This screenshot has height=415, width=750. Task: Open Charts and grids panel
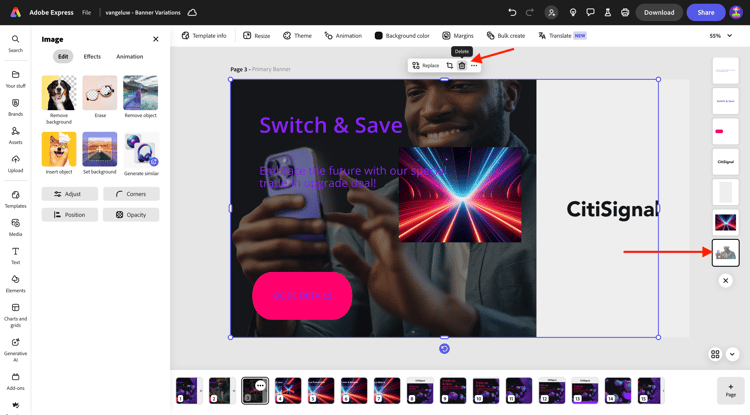(15, 315)
